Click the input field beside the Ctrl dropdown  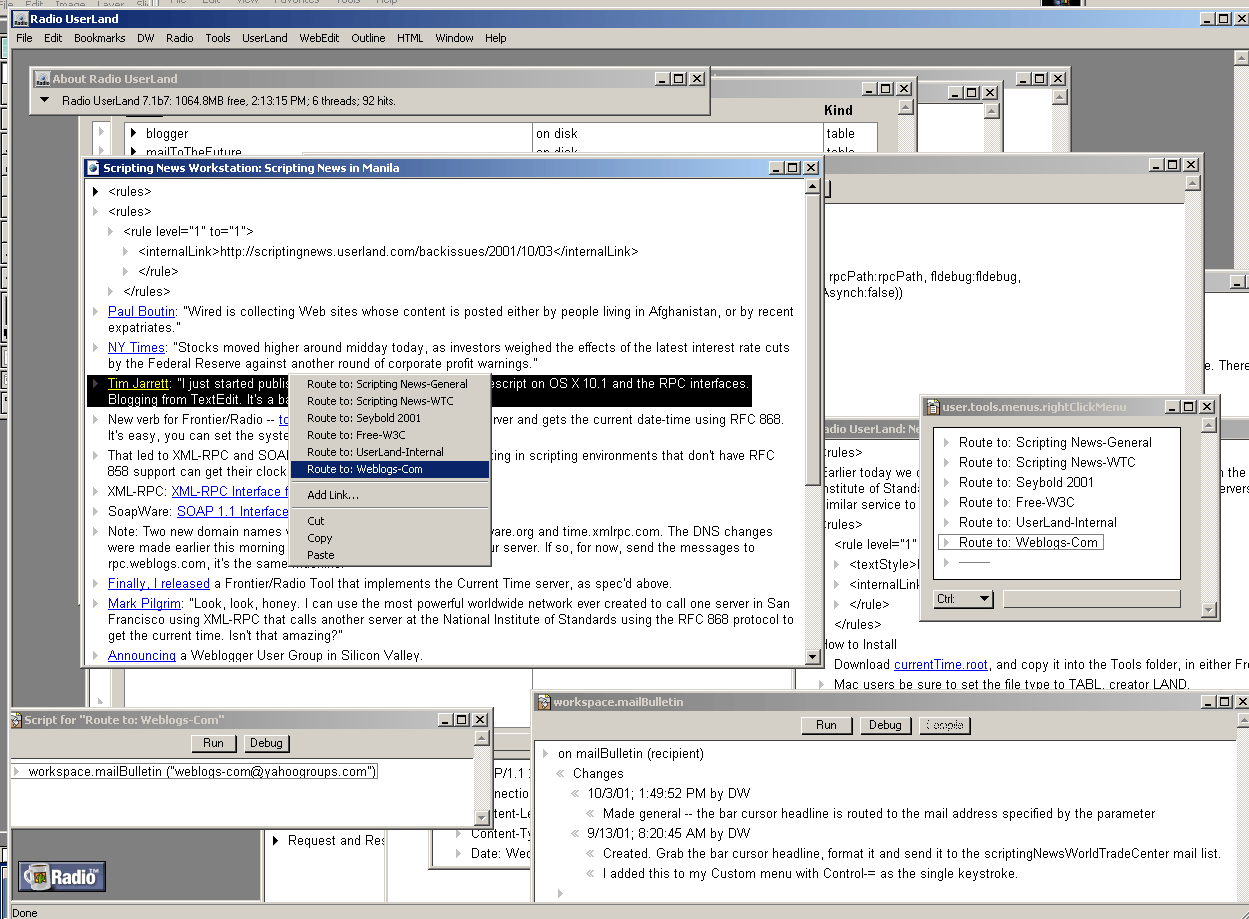point(1091,599)
